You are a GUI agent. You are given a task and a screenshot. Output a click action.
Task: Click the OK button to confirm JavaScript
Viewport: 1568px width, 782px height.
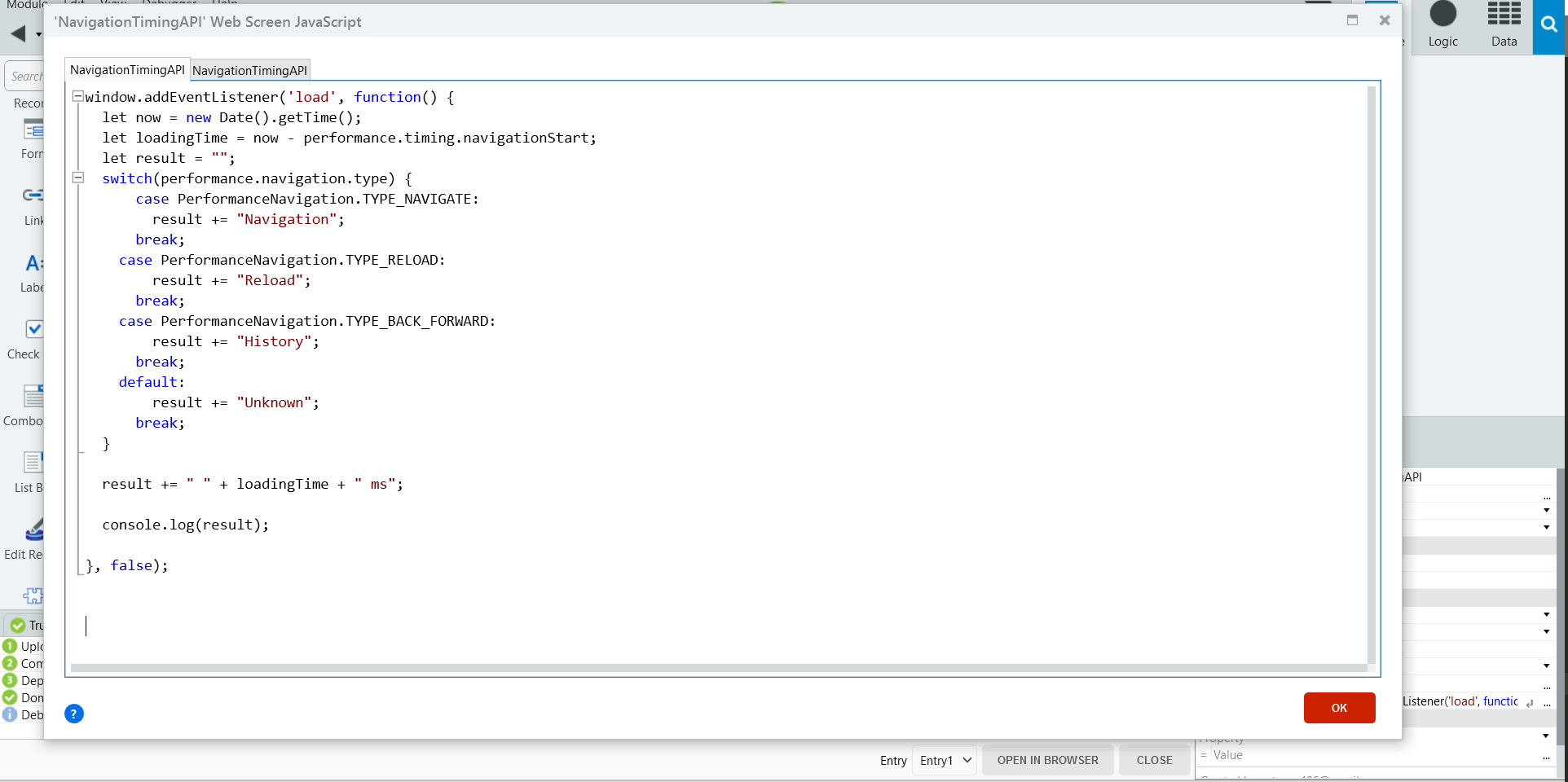coord(1338,708)
